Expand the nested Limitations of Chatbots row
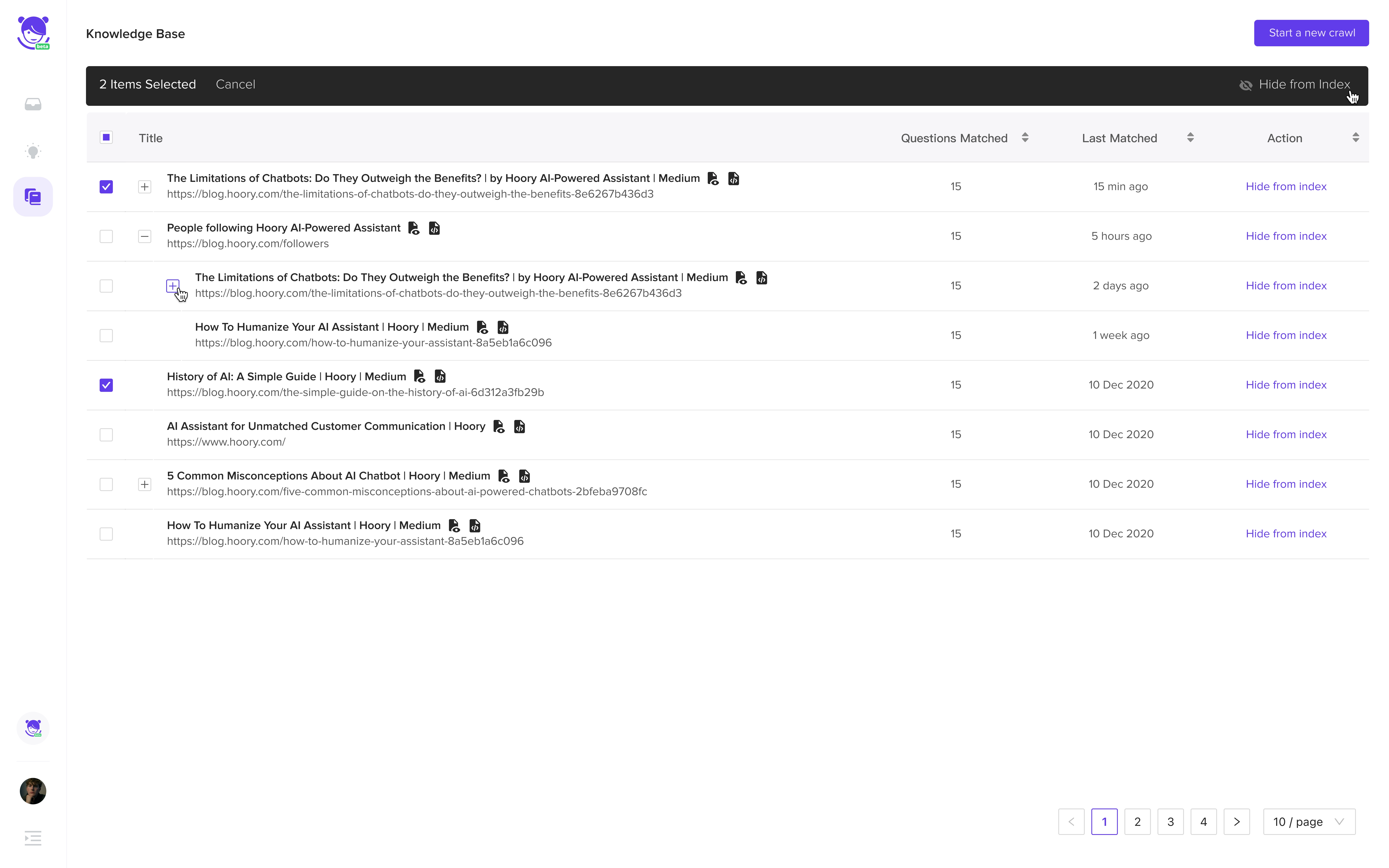Viewport: 1389px width, 868px height. tap(173, 286)
